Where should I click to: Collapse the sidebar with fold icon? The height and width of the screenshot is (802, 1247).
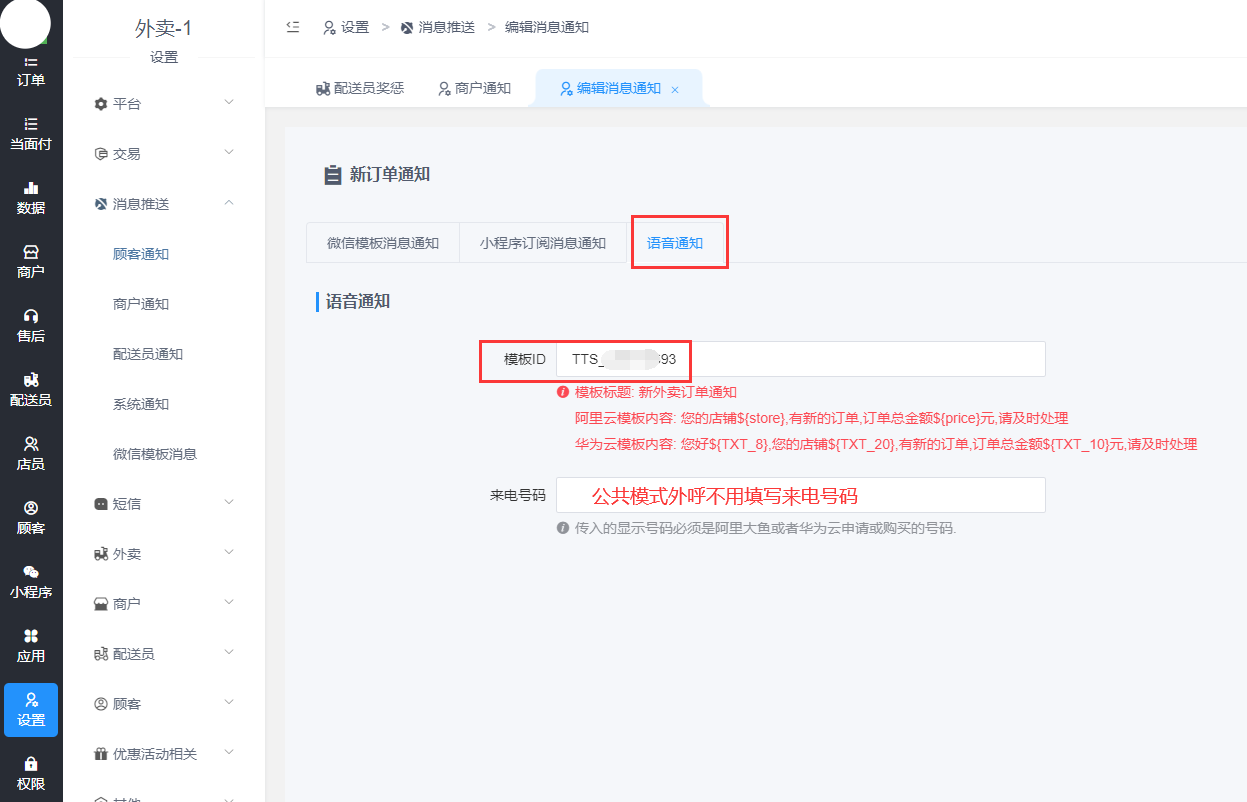(293, 27)
